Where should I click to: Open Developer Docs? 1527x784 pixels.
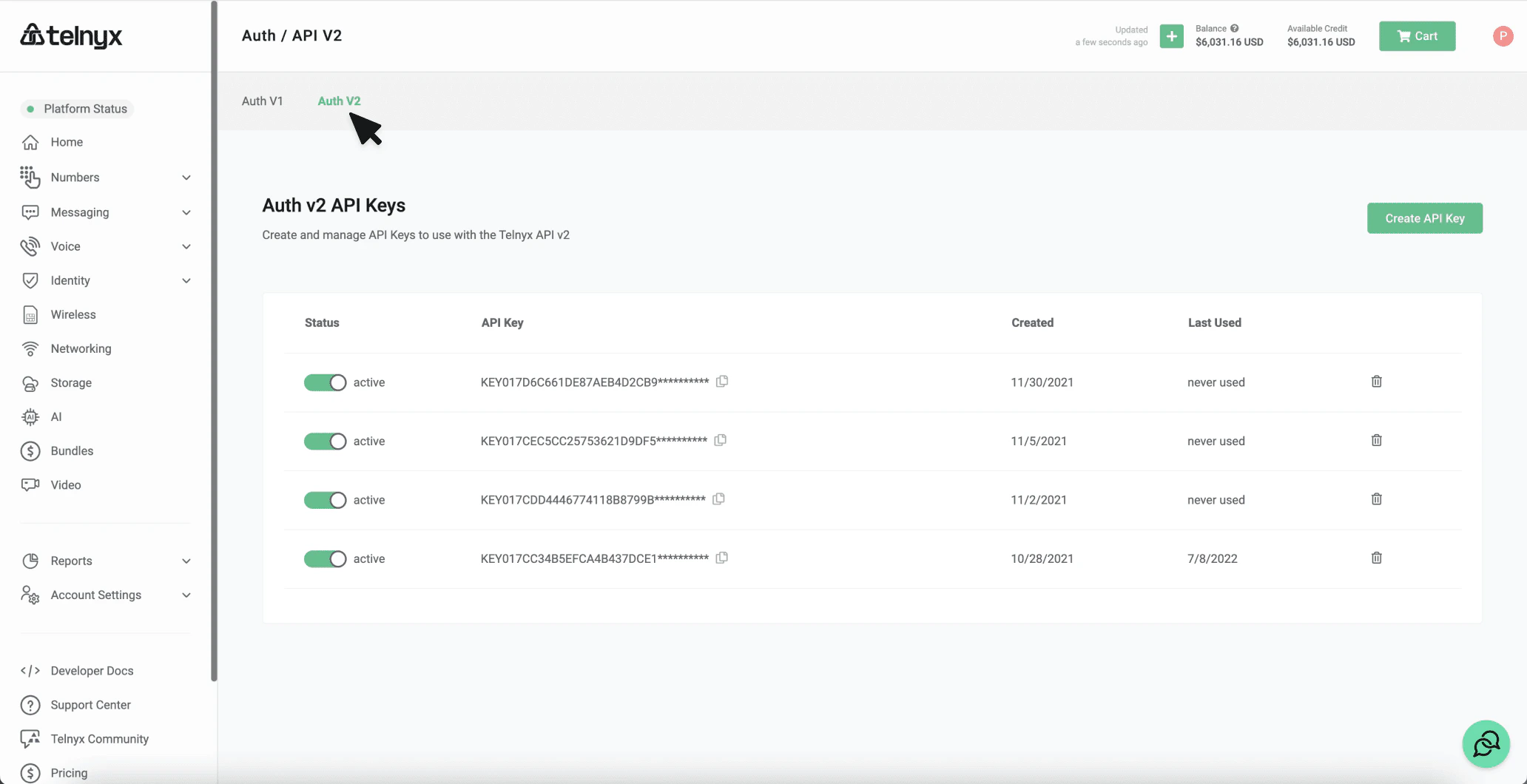(x=91, y=670)
